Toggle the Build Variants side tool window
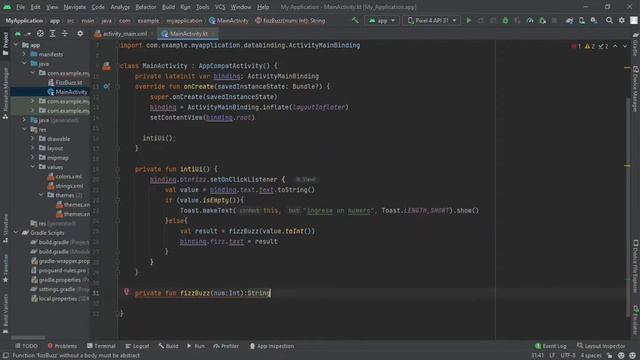The height and width of the screenshot is (360, 640). pyautogui.click(x=5, y=312)
